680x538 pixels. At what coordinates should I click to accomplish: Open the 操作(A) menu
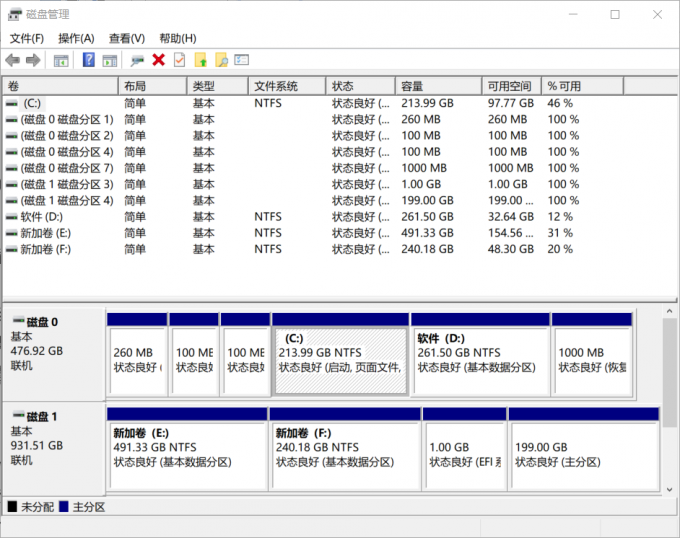tap(76, 39)
